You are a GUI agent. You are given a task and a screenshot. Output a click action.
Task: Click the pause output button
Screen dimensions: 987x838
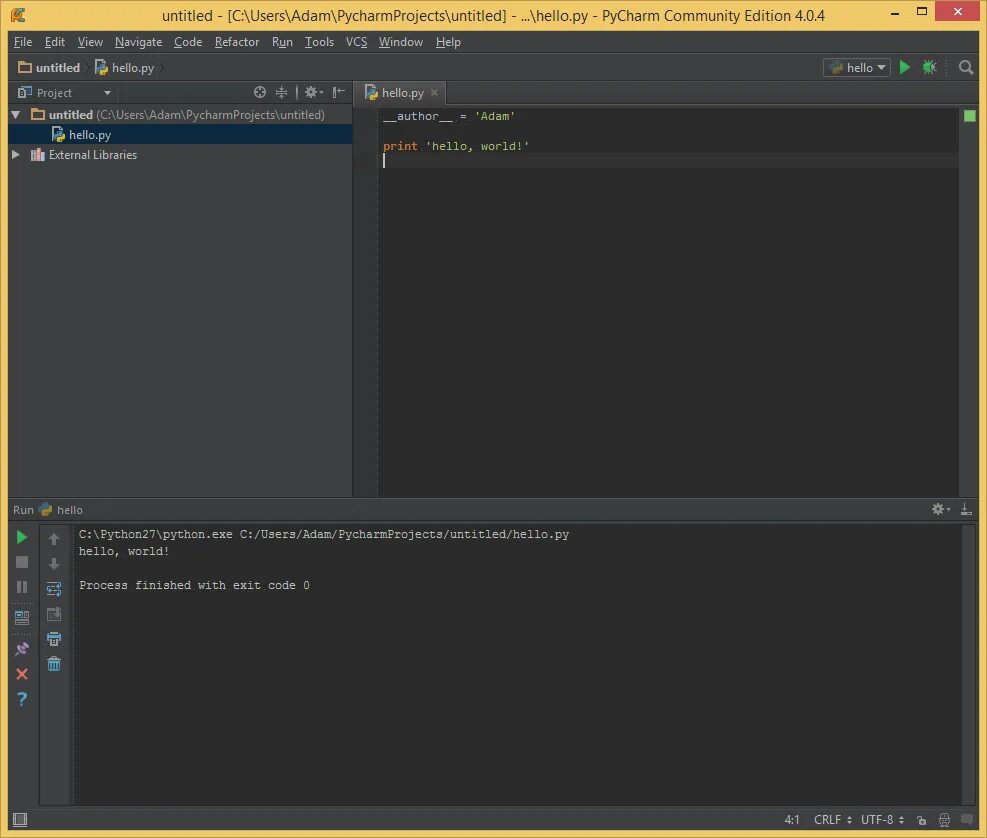click(21, 587)
